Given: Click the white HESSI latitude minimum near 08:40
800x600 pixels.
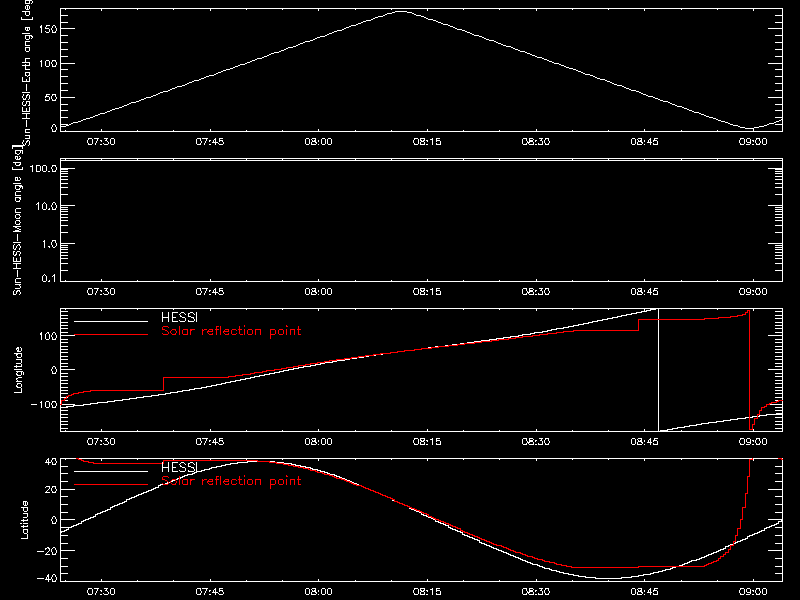Looking at the screenshot, I should [x=608, y=579].
